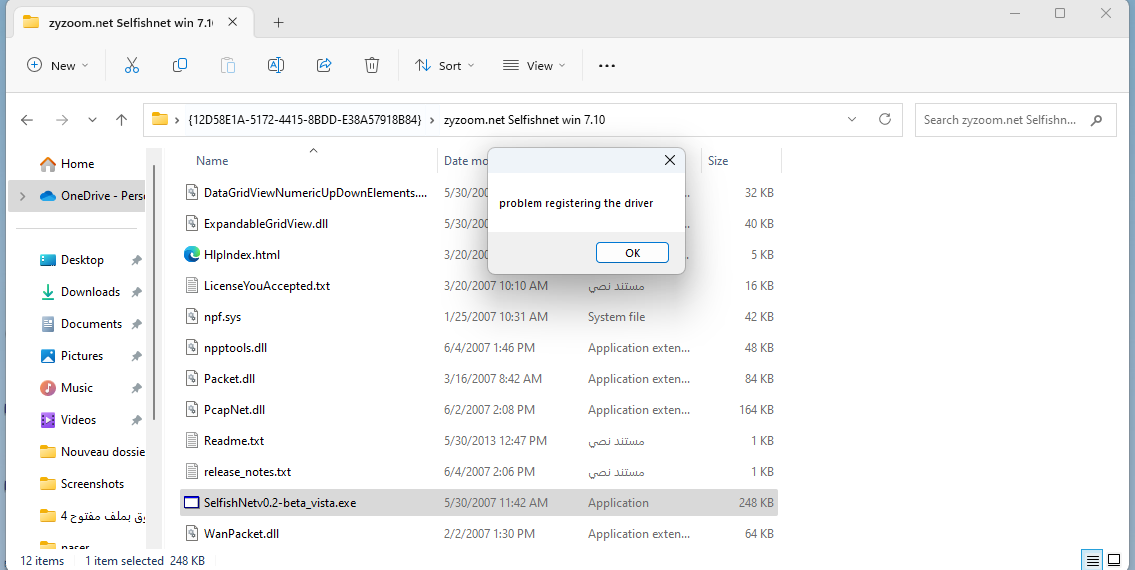Unpin Desktop using its pin icon
1135x570 pixels.
136,260
